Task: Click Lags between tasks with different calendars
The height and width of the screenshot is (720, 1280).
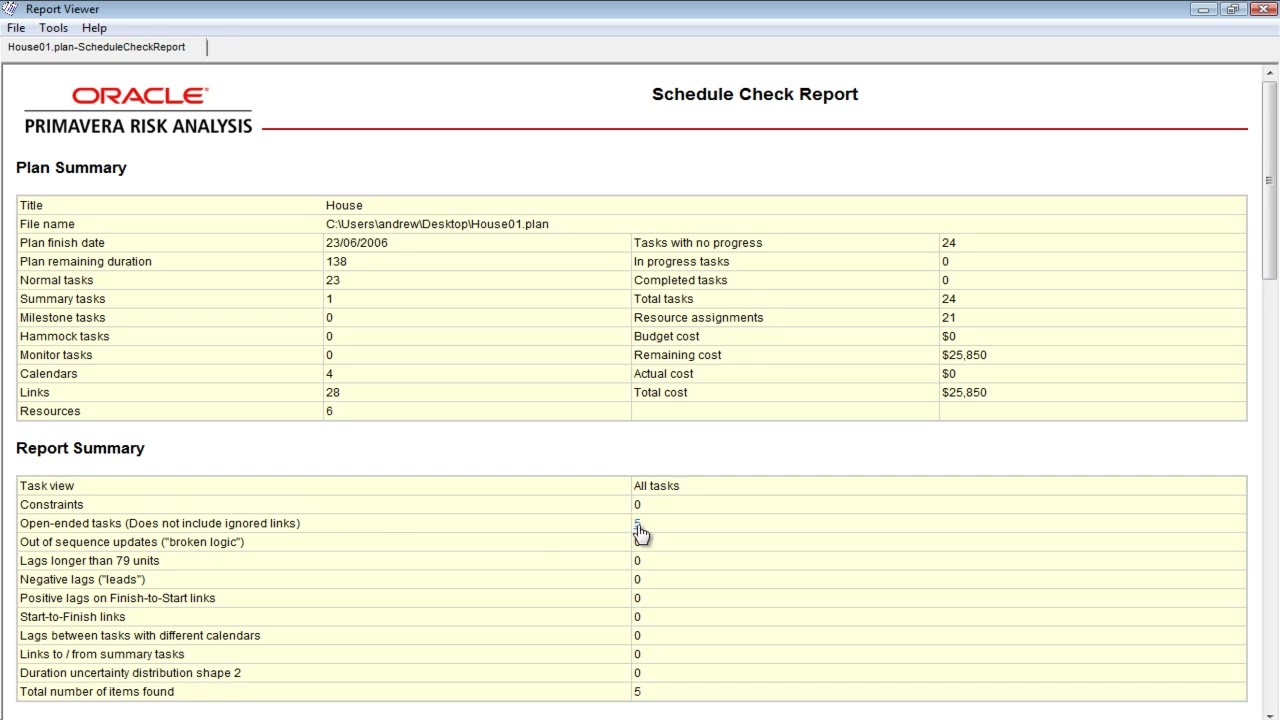Action: pos(140,636)
